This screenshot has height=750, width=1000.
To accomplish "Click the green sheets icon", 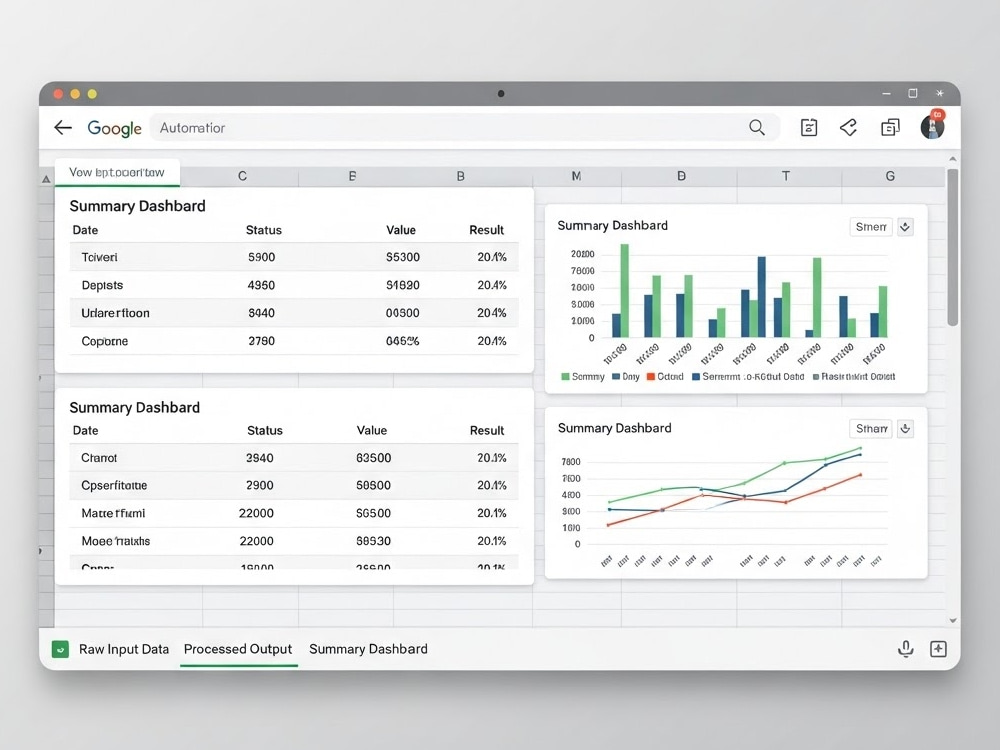I will (x=60, y=649).
